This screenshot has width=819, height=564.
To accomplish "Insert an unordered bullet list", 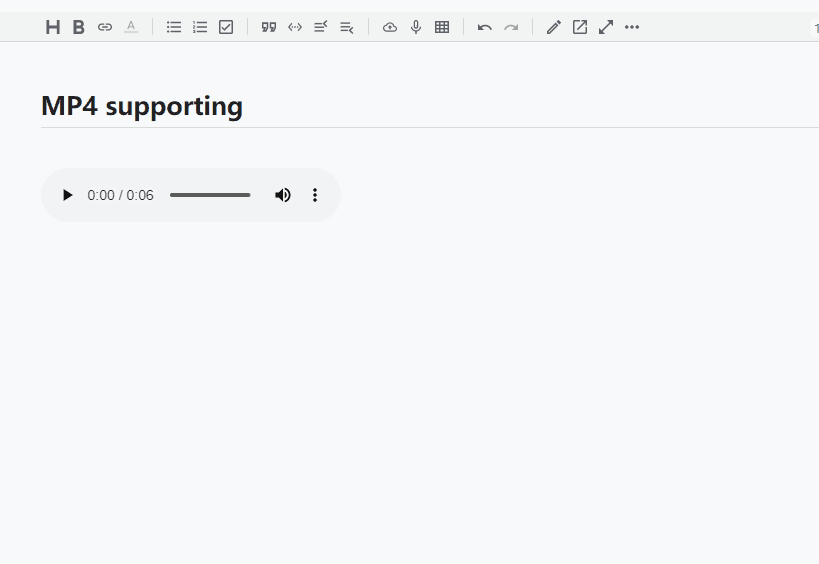I will (174, 27).
